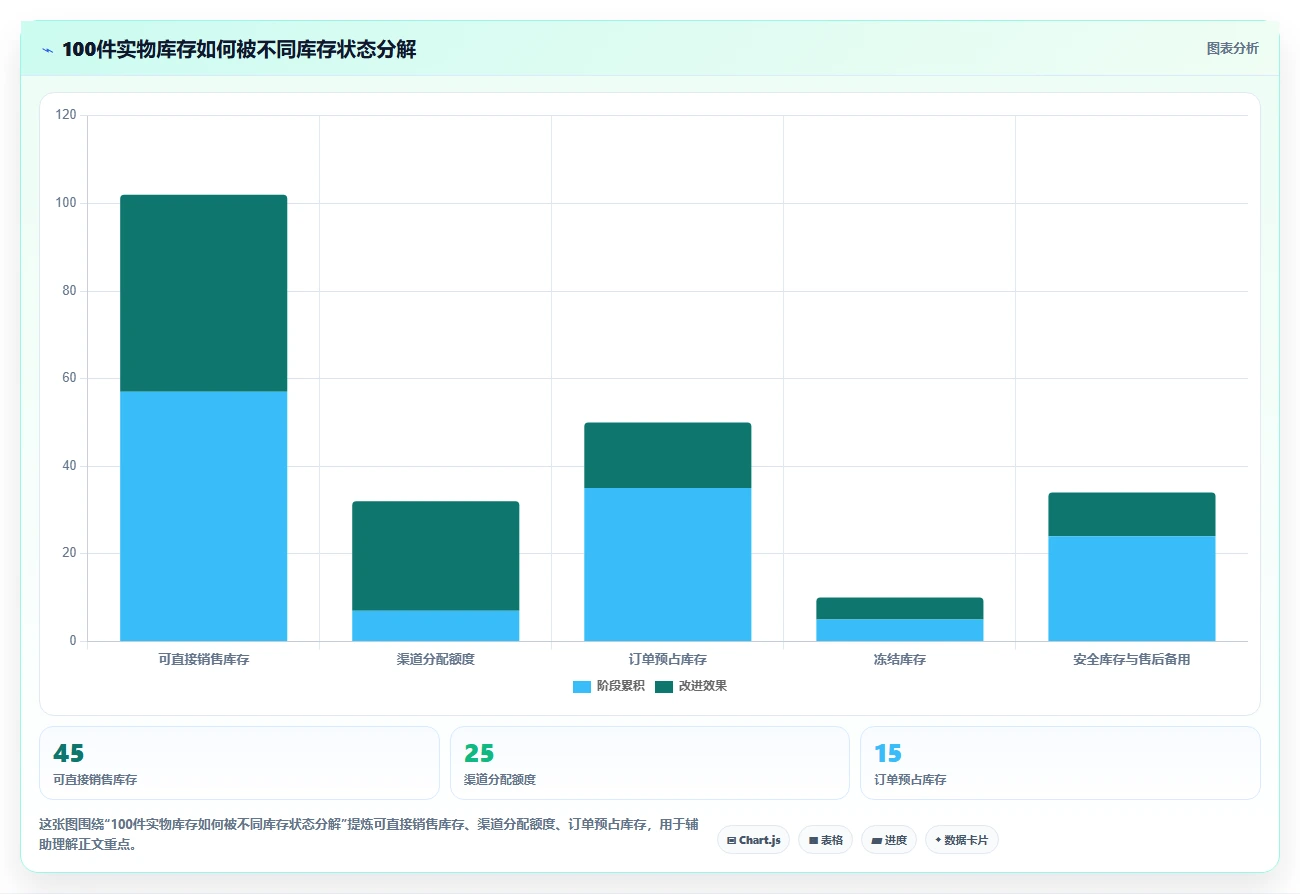
Task: Click the 改进效果 legend label text
Action: coord(702,686)
